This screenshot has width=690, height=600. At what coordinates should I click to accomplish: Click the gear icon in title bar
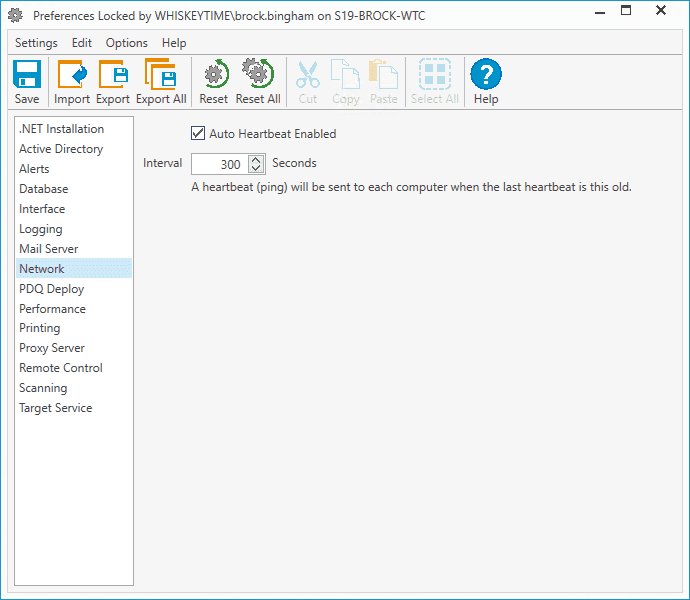click(x=15, y=15)
